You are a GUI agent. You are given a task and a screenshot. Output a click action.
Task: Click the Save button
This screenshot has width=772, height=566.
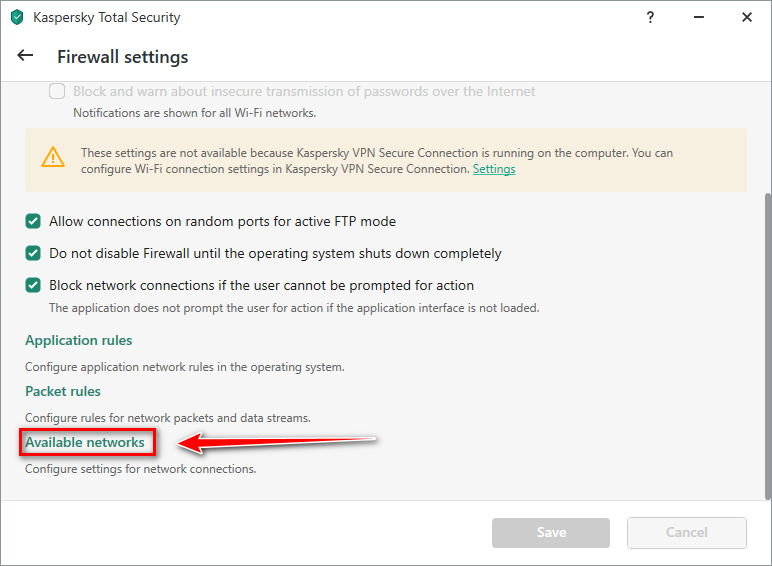pos(551,533)
